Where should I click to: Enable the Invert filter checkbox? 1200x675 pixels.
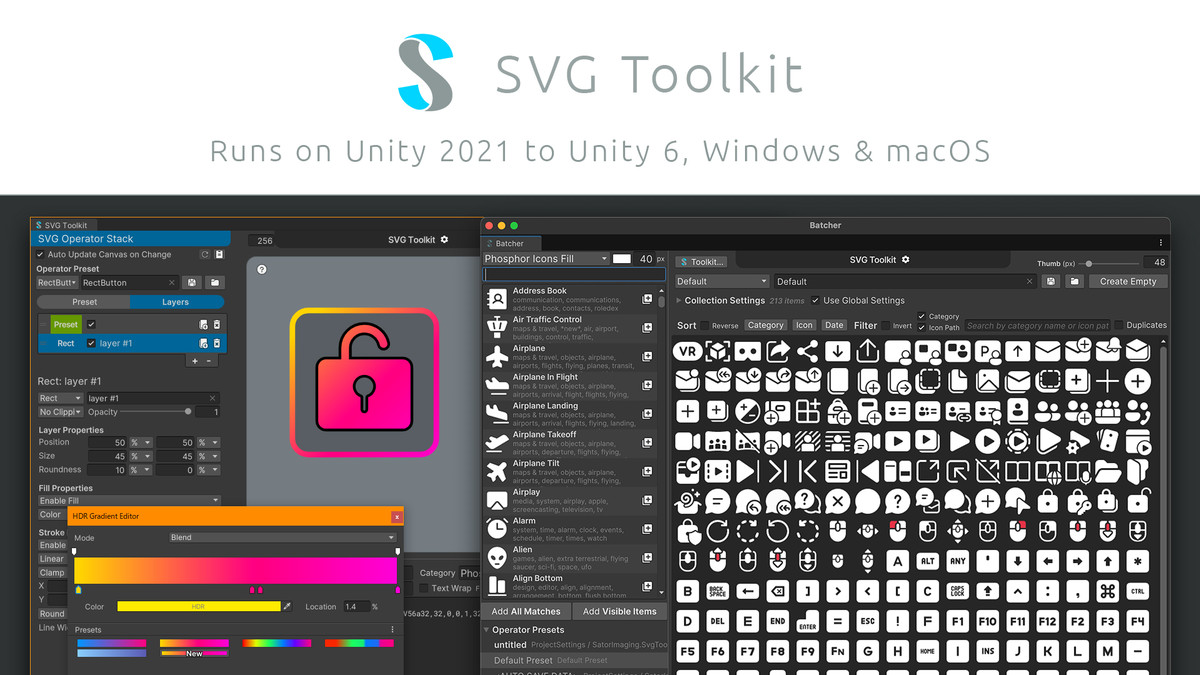pos(885,325)
